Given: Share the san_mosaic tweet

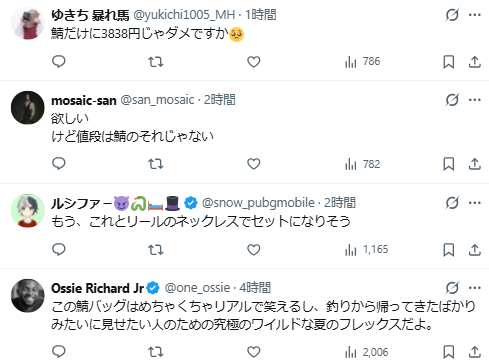Looking at the screenshot, I should coord(475,164).
